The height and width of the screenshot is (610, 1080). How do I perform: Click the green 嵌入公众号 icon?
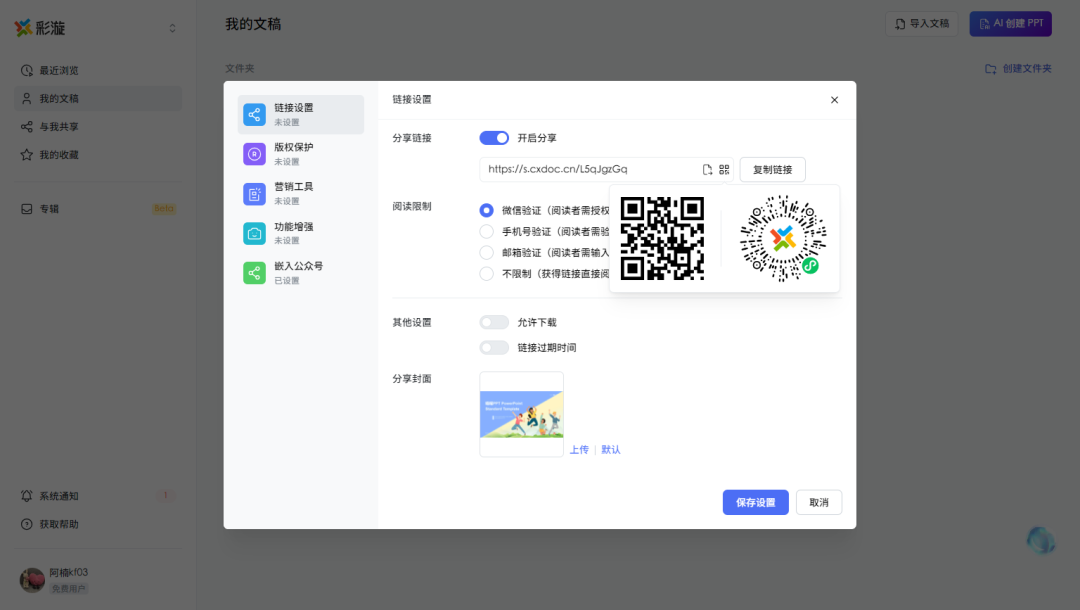coord(254,273)
